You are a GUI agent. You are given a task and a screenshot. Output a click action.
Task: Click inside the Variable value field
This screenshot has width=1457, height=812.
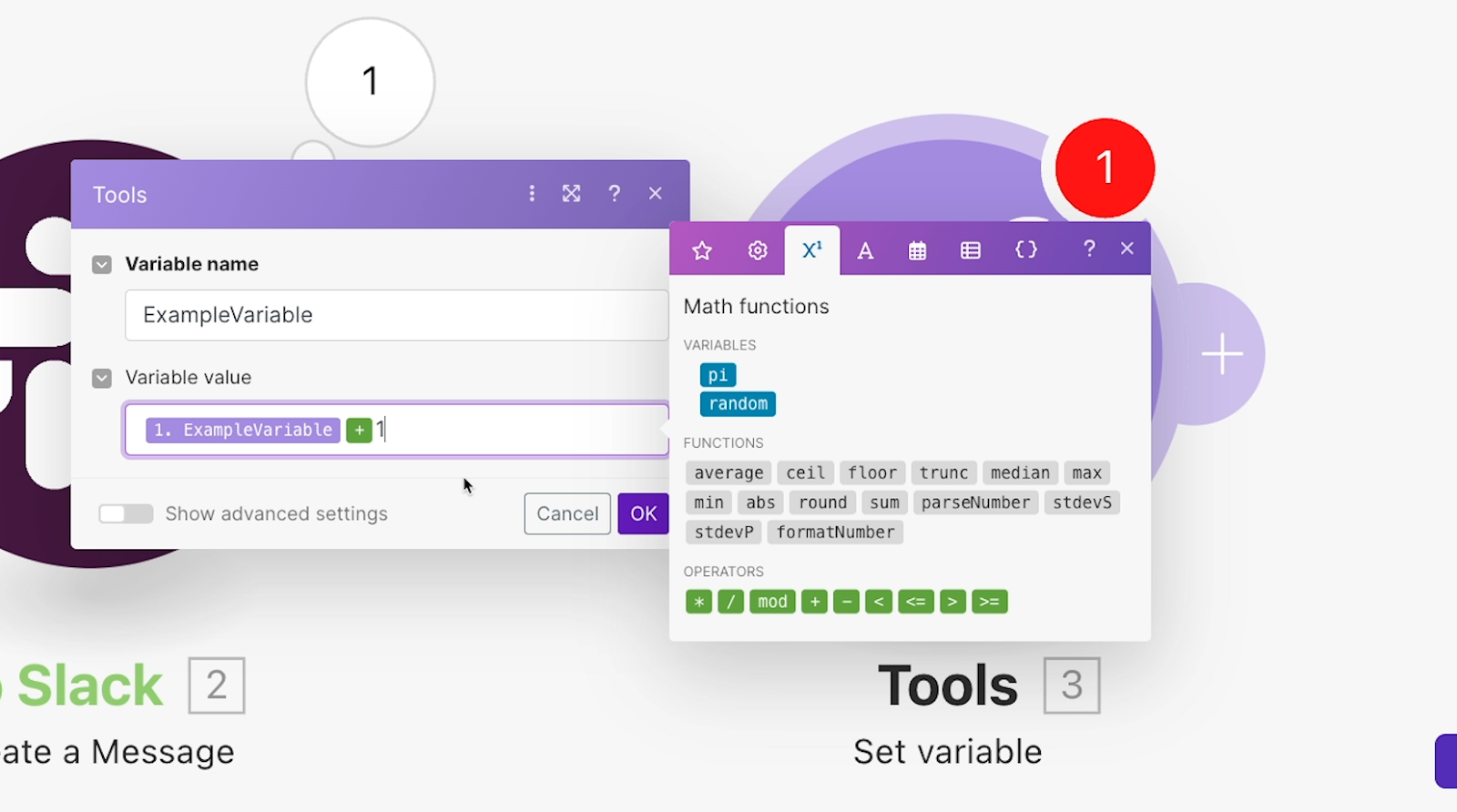[397, 430]
